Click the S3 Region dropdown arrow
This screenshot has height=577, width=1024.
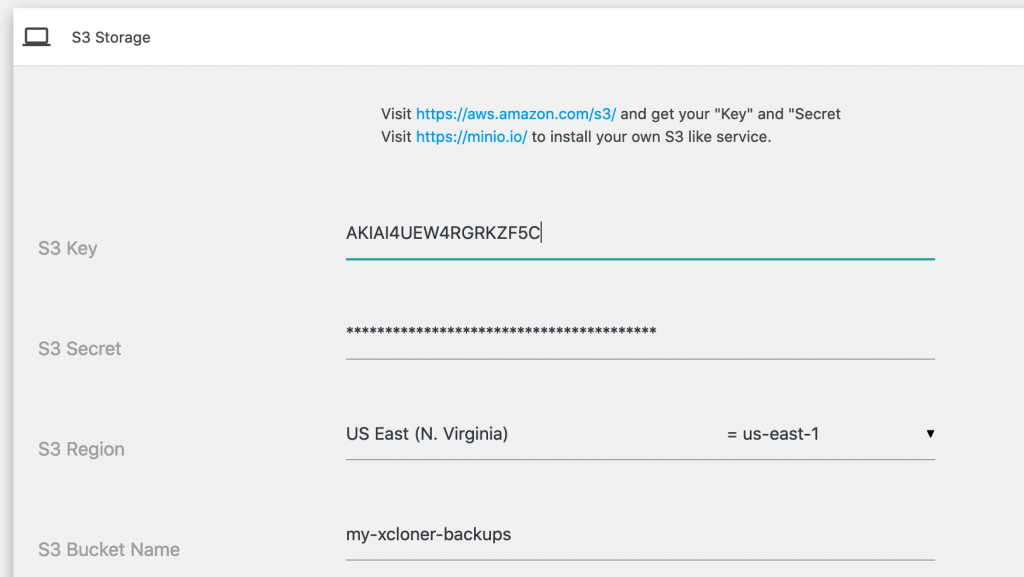[930, 434]
